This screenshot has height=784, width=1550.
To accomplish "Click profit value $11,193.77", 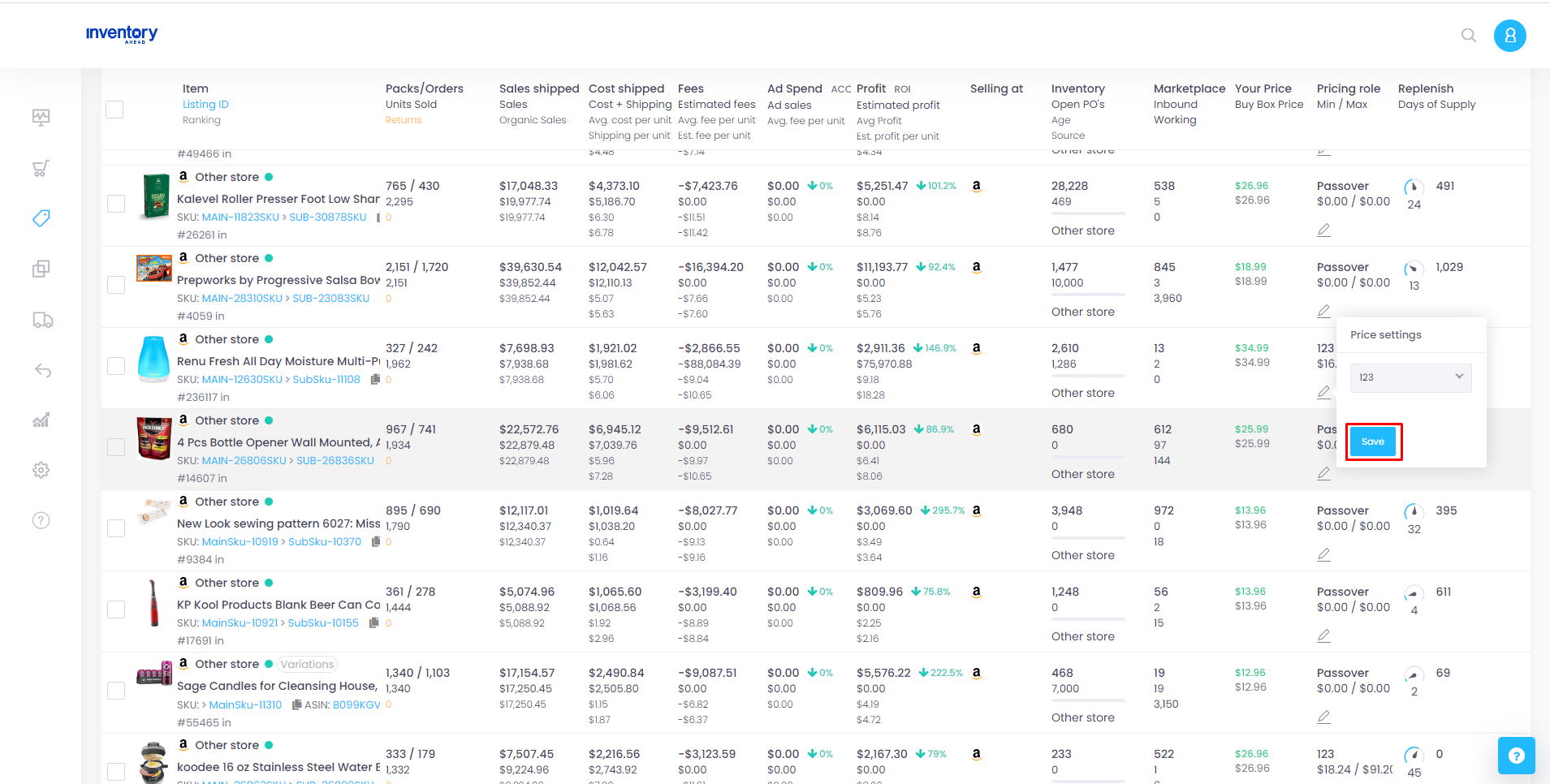I will tap(882, 267).
